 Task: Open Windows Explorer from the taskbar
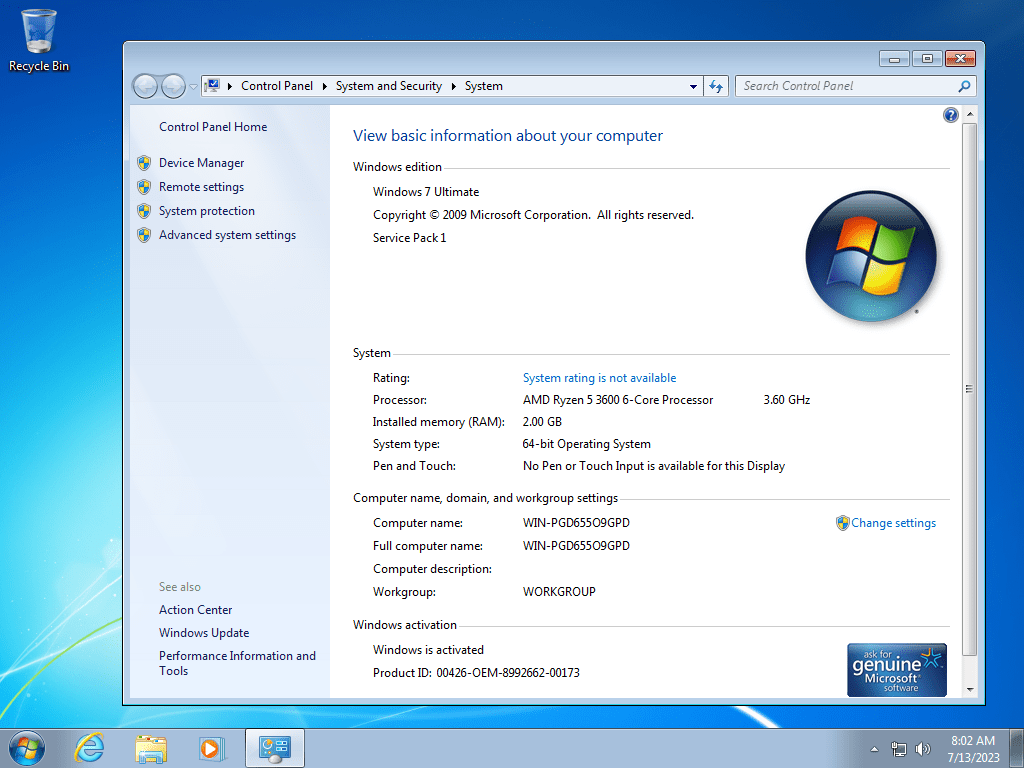click(x=151, y=748)
